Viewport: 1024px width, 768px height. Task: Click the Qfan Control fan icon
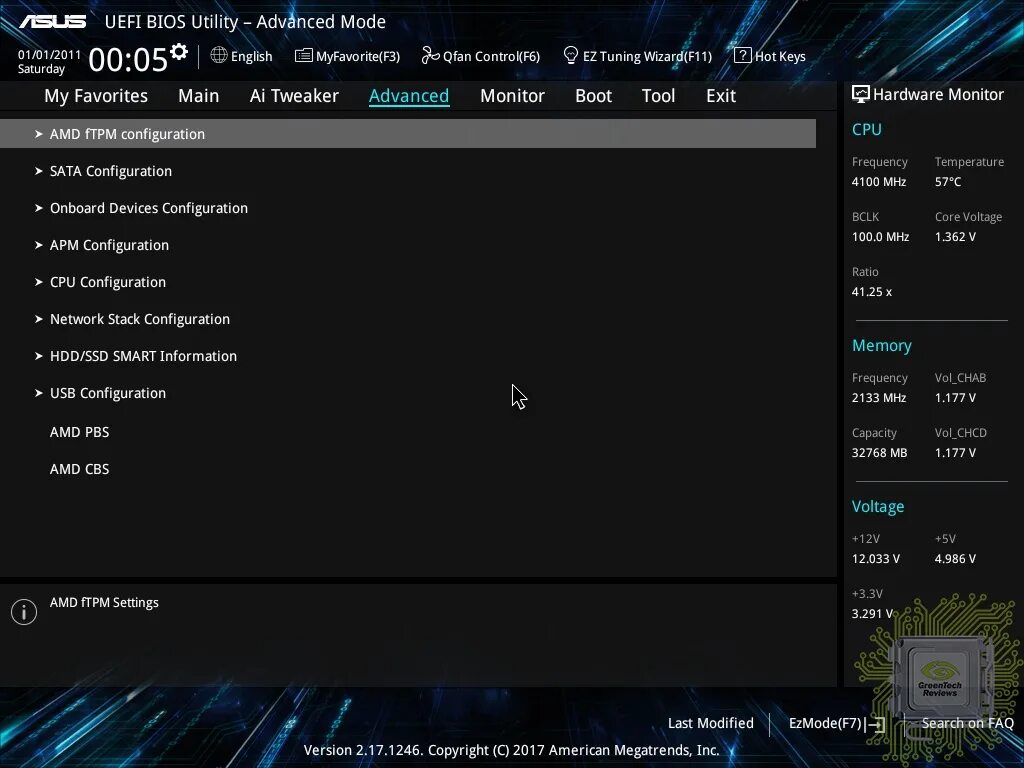pos(430,56)
